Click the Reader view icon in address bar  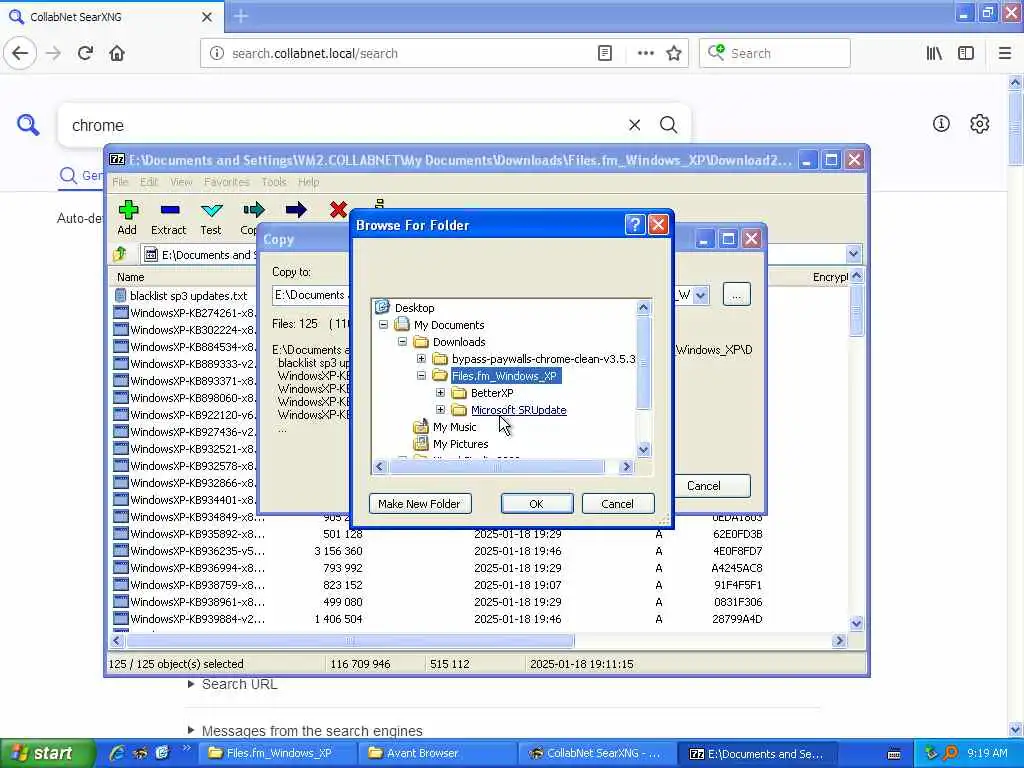click(x=605, y=53)
